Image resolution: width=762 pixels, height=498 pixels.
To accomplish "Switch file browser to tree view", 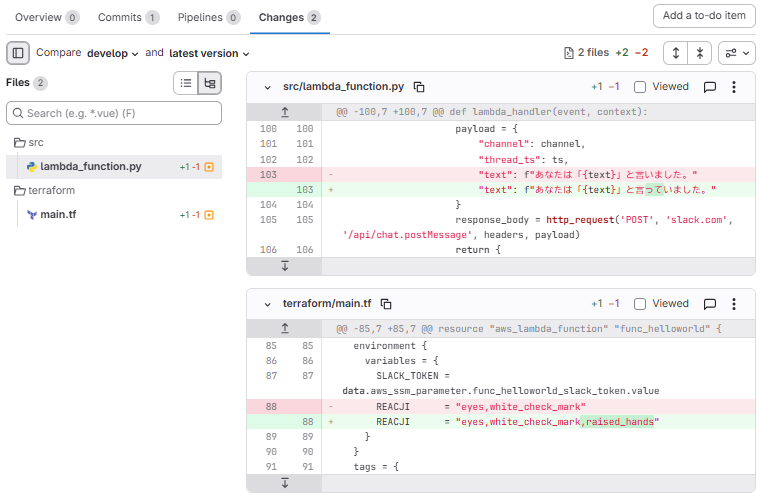I will (x=209, y=84).
